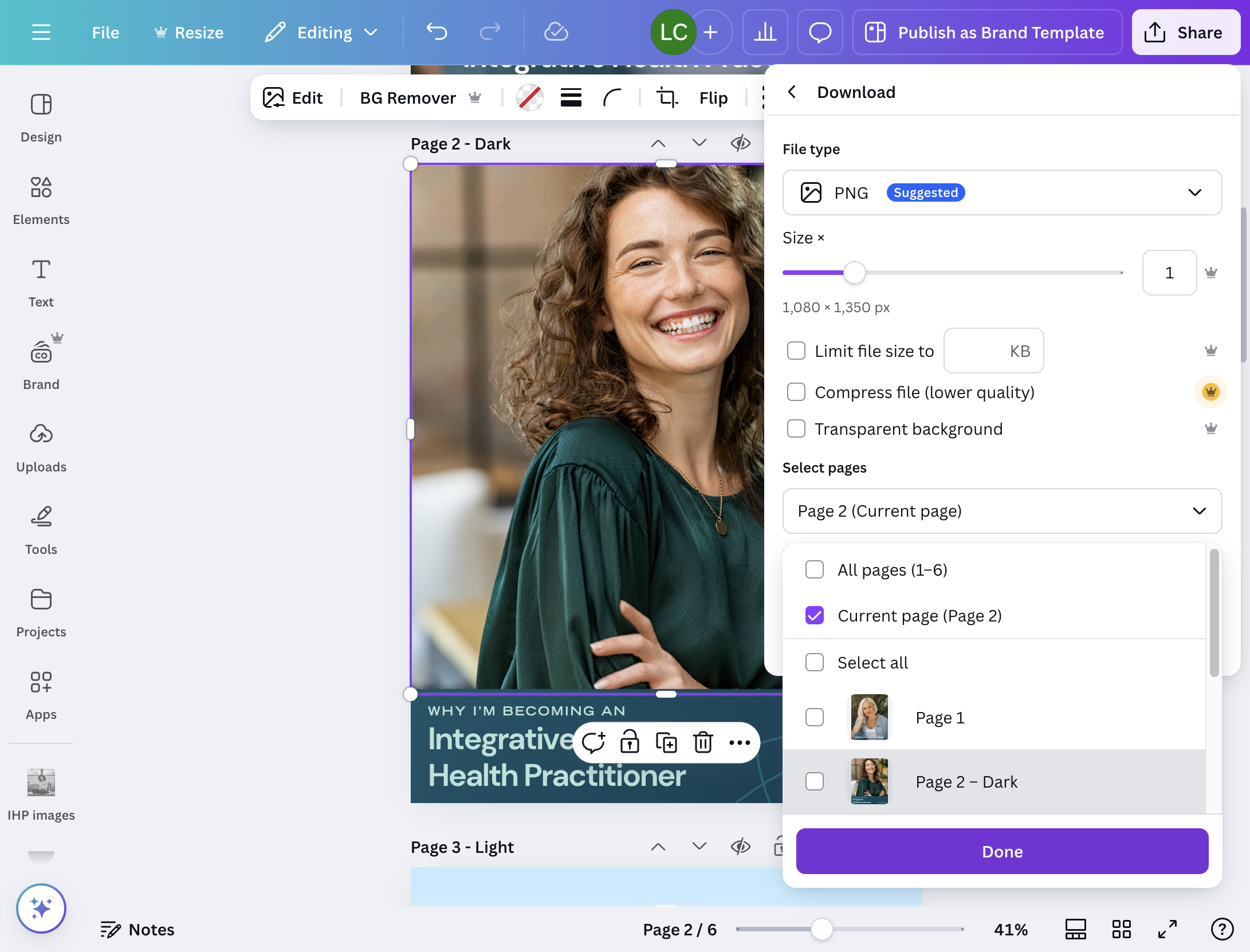Screen dimensions: 1250x952
Task: Open the help question mark icon
Action: tap(1223, 929)
